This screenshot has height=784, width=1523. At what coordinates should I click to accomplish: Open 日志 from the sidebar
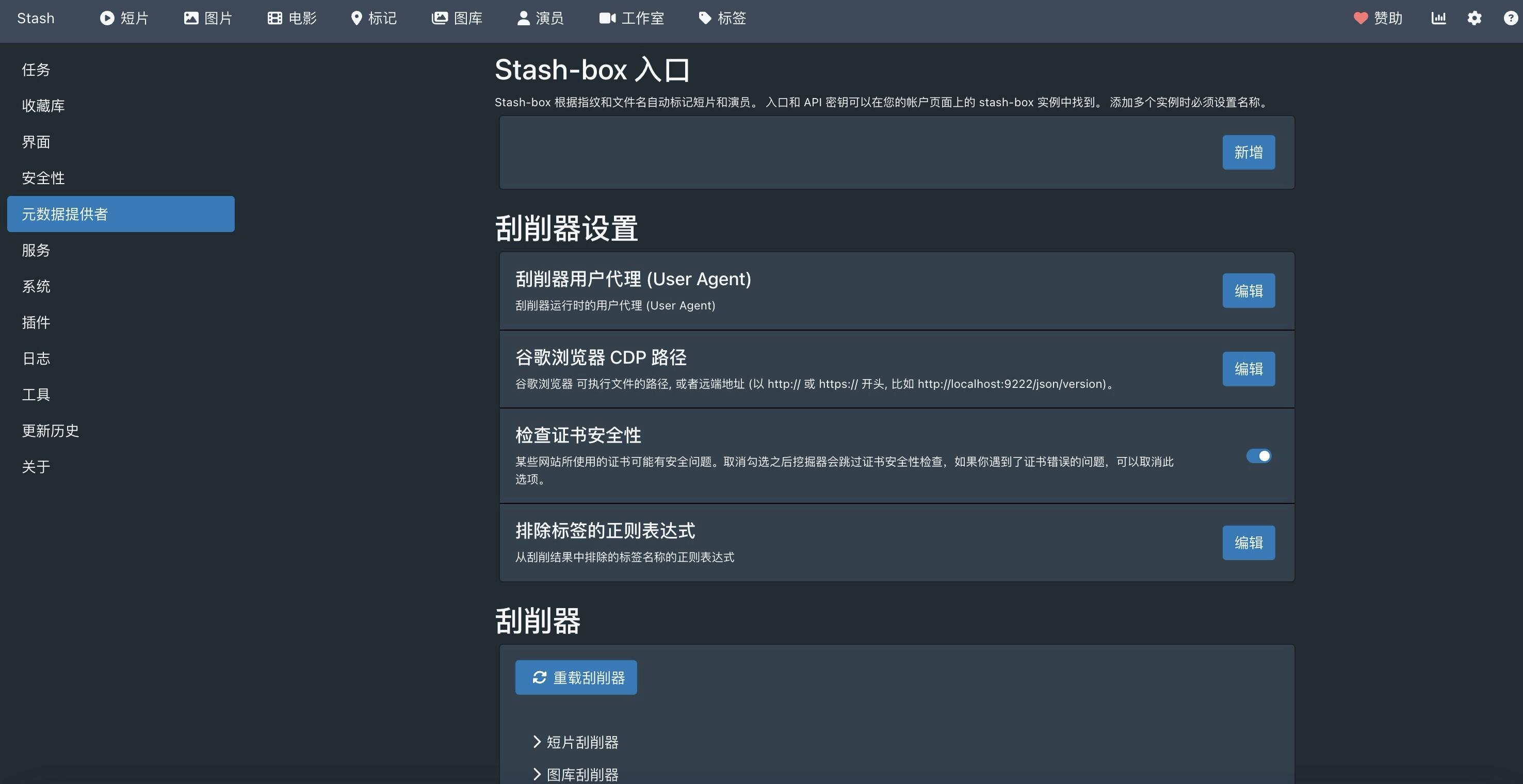pyautogui.click(x=36, y=358)
